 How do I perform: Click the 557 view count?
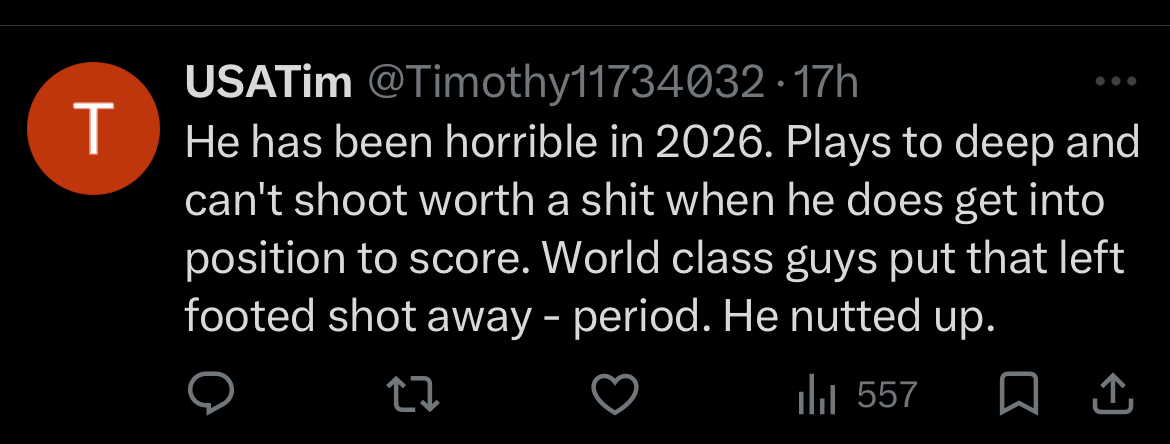click(887, 395)
